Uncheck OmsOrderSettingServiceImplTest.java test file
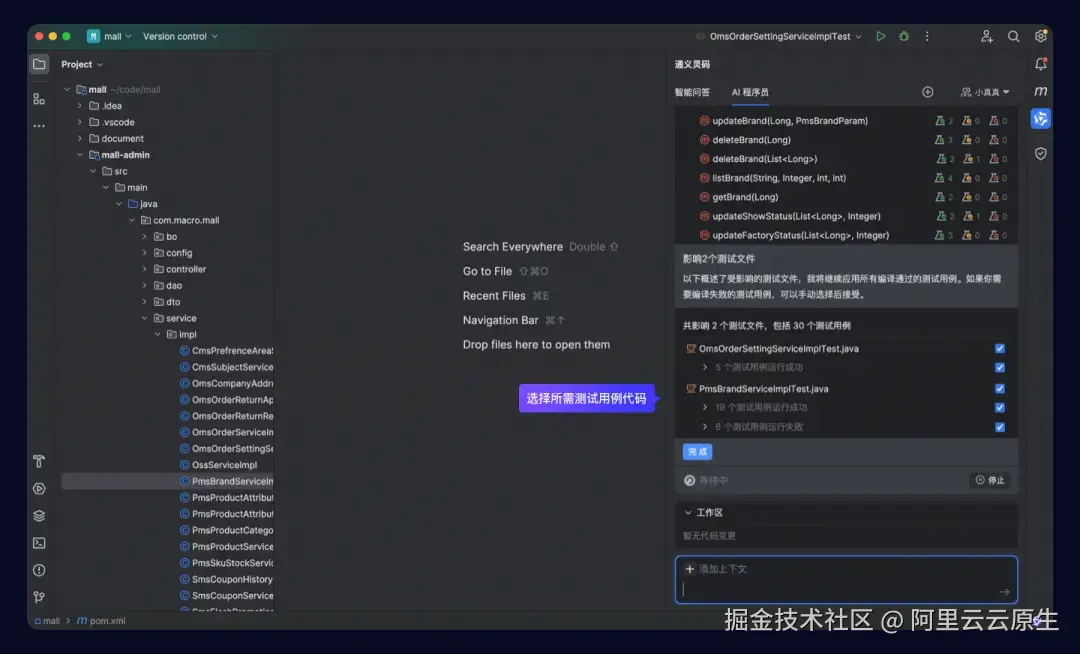This screenshot has width=1080, height=654. point(999,349)
